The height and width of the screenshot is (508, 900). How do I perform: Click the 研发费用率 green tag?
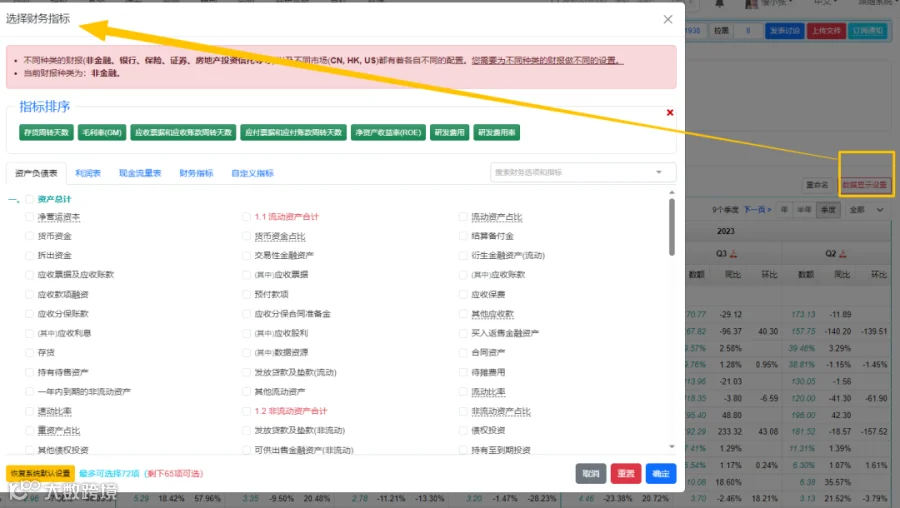click(x=496, y=133)
